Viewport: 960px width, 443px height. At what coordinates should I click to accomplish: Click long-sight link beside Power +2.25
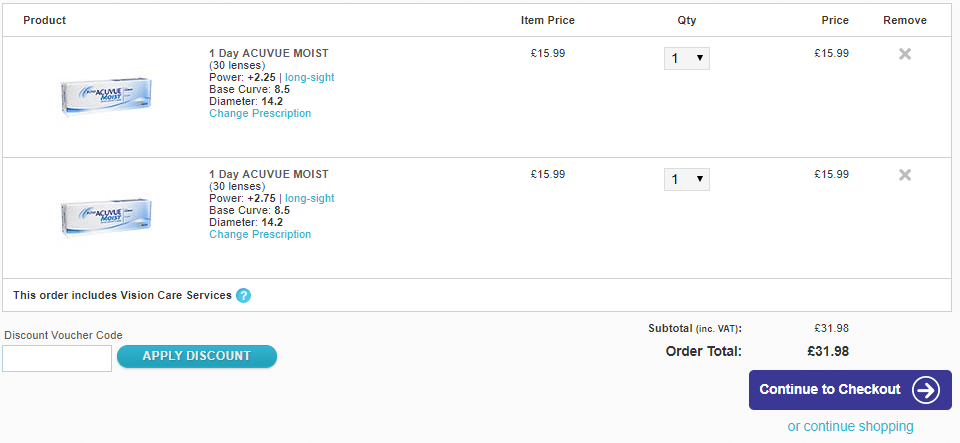tap(310, 78)
